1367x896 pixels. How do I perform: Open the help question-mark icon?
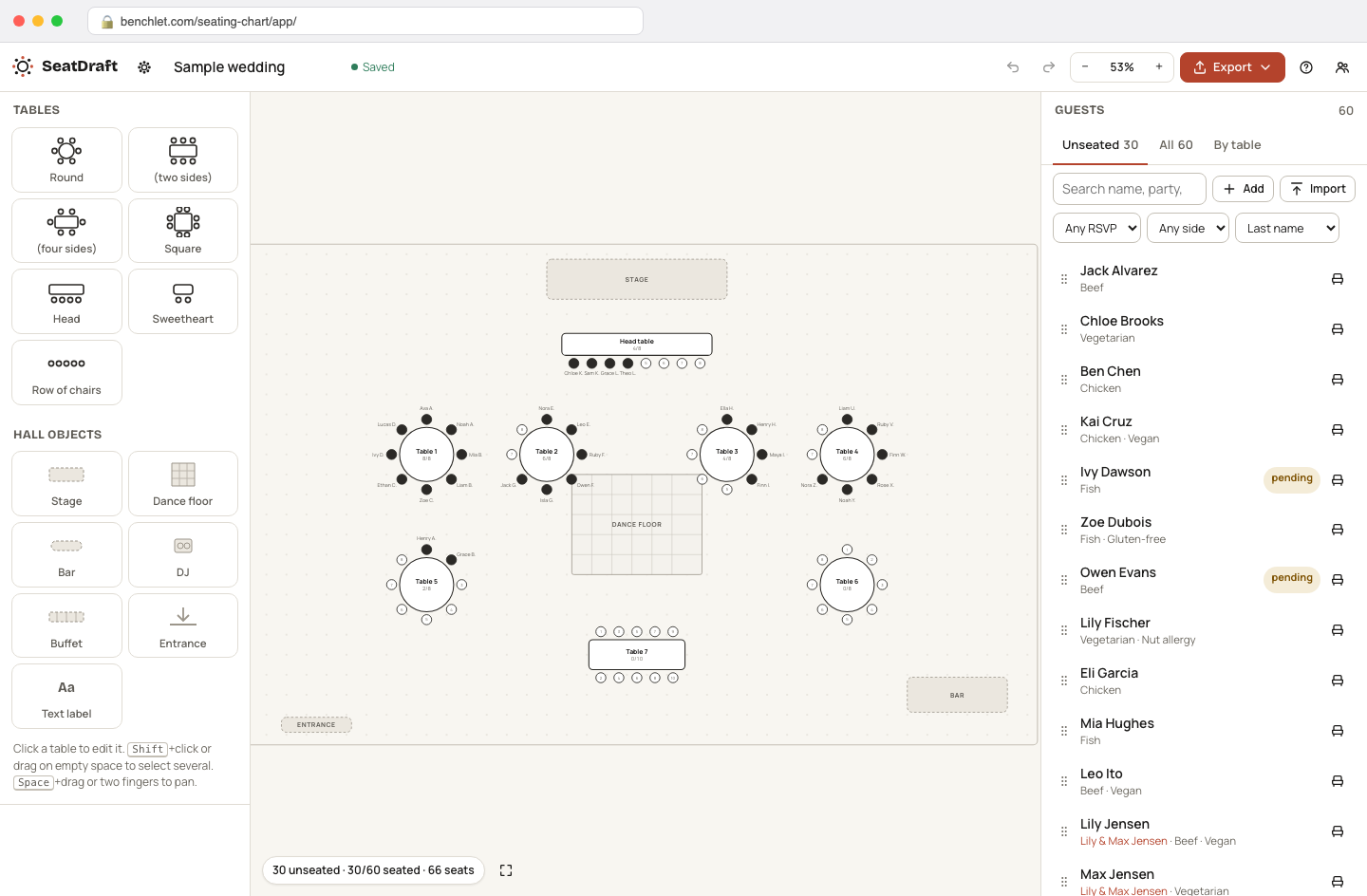point(1306,67)
